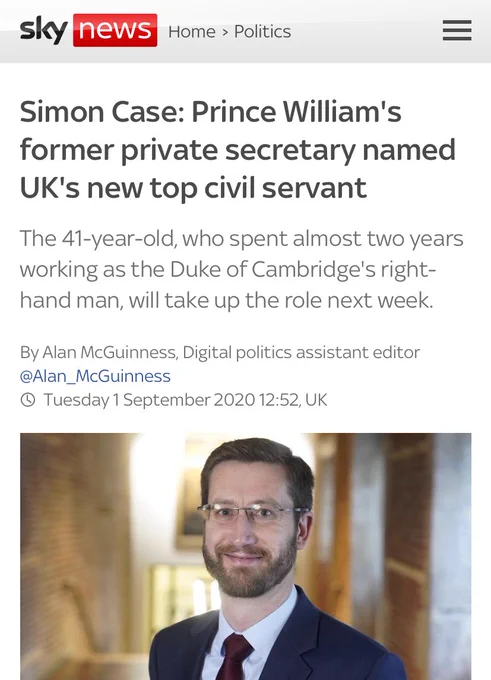Click the black 'sky' wordmark logo
Image resolution: width=491 pixels, height=680 pixels.
[x=43, y=30]
